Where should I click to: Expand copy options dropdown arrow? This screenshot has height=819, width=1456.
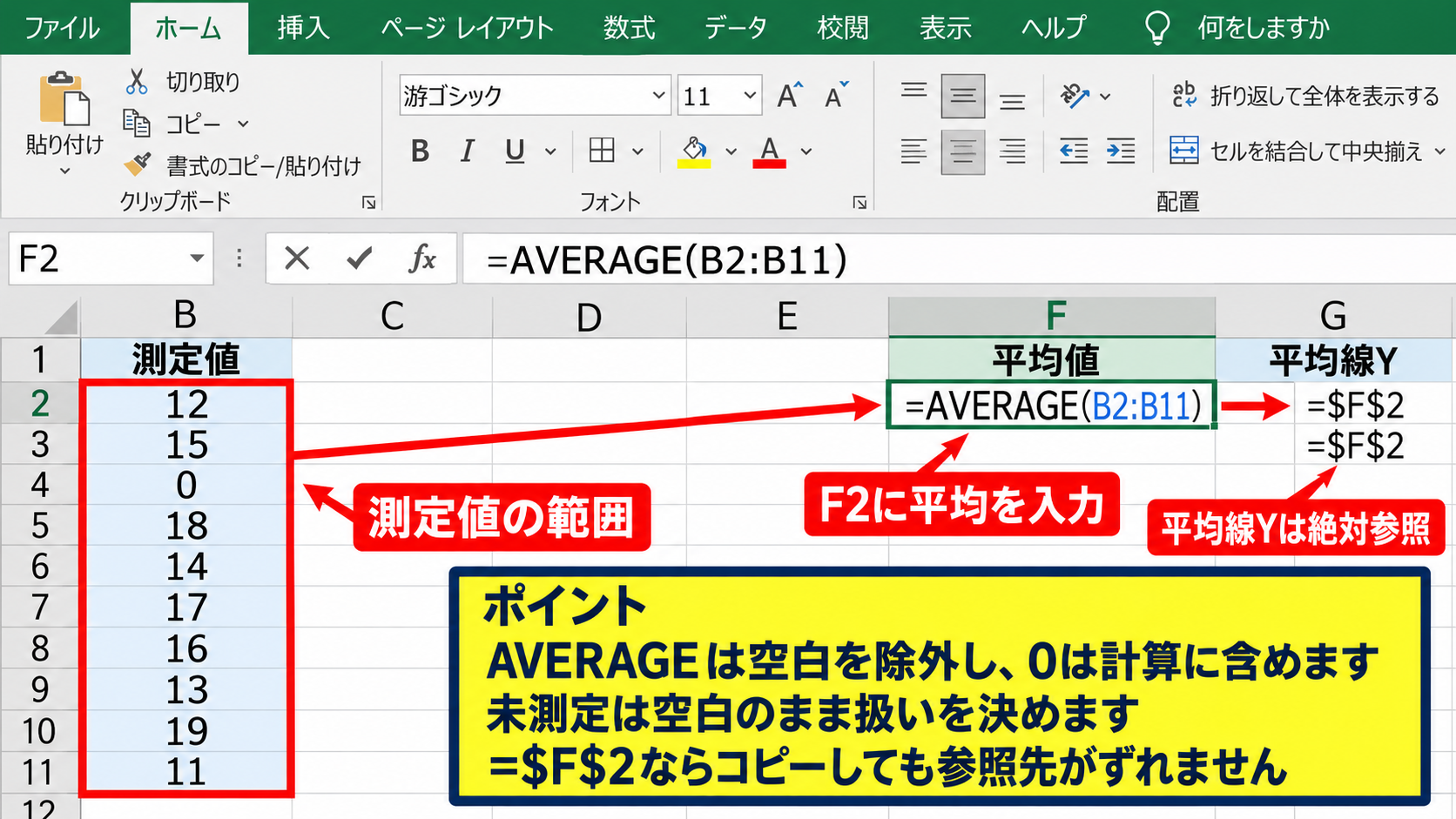[x=243, y=124]
